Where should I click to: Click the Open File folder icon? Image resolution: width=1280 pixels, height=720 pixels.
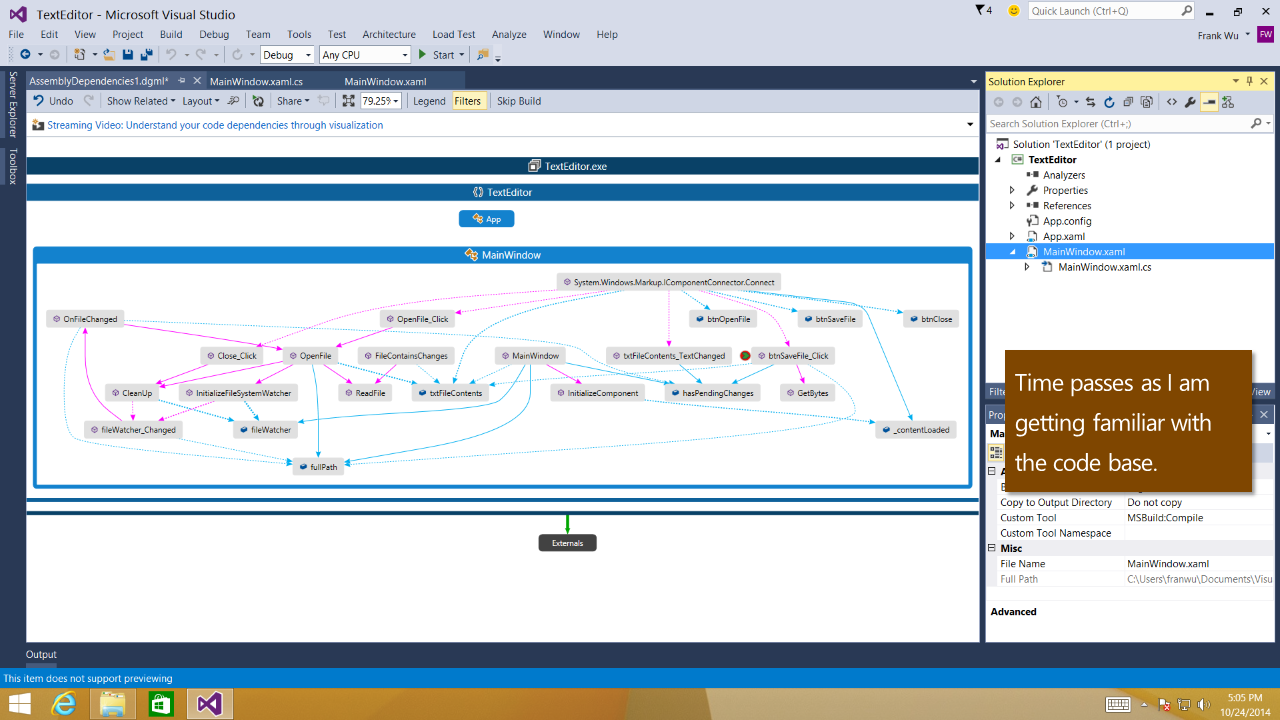click(109, 55)
